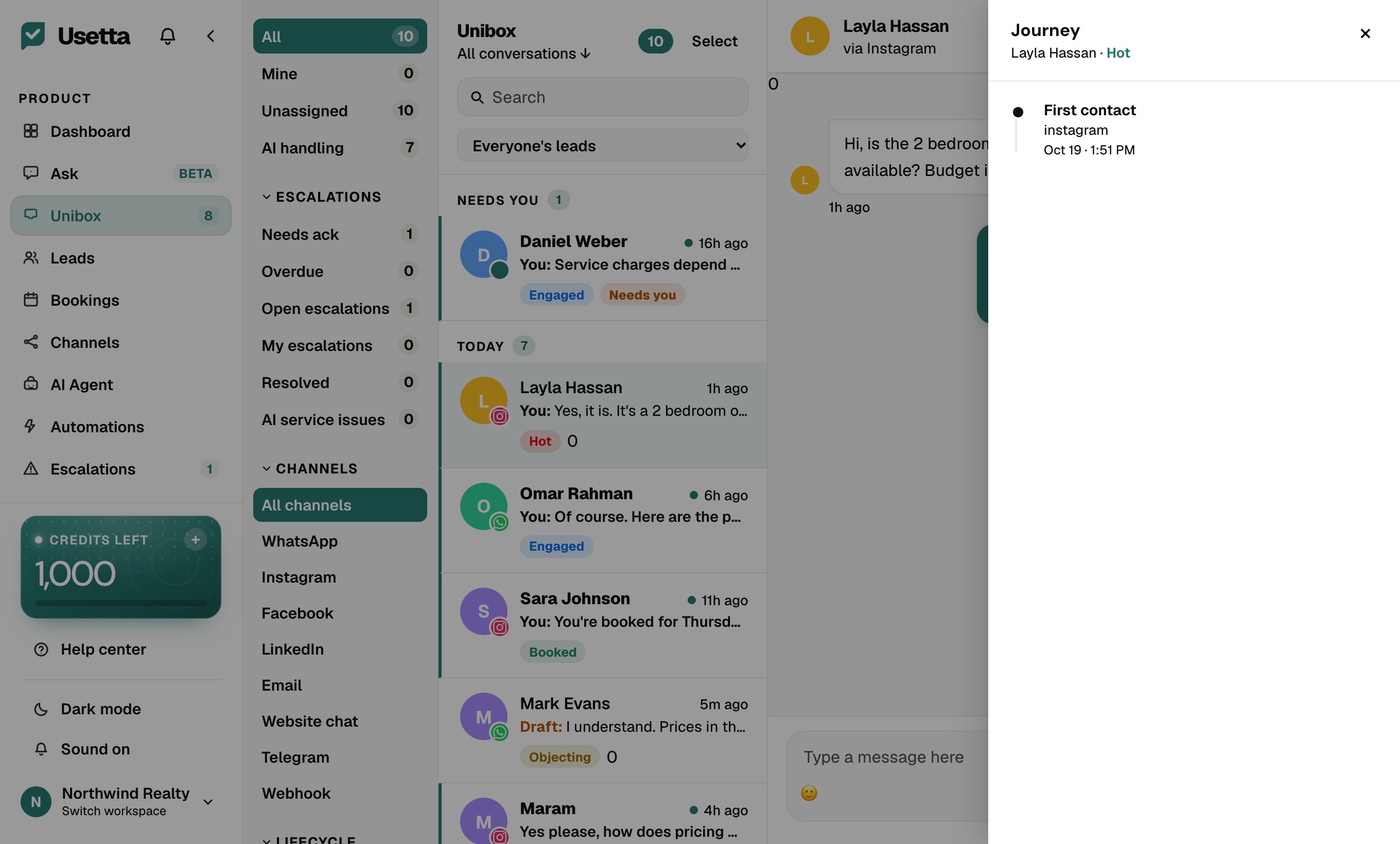This screenshot has width=1400, height=844.
Task: Select the AI handling filter
Action: pyautogui.click(x=340, y=148)
